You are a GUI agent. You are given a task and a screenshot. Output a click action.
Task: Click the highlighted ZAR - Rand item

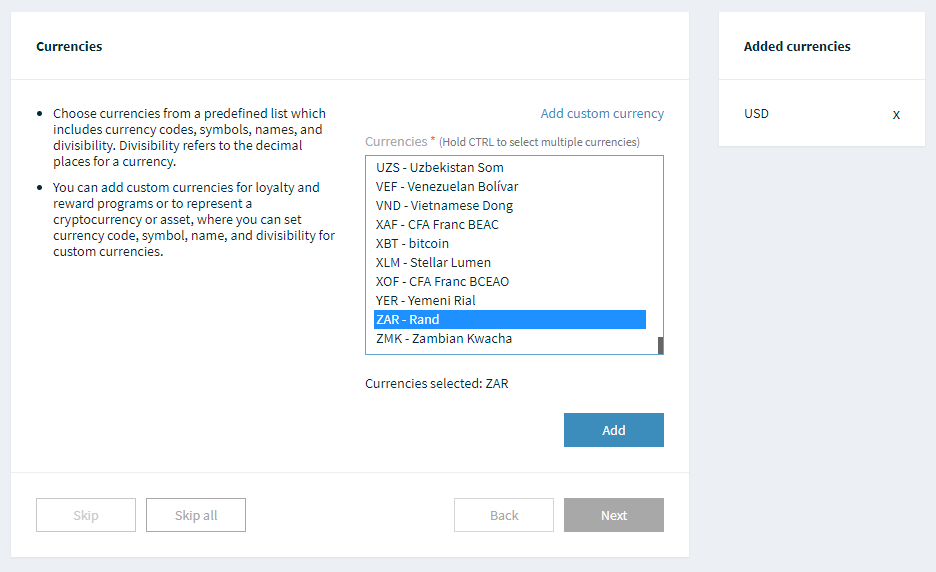pos(509,320)
